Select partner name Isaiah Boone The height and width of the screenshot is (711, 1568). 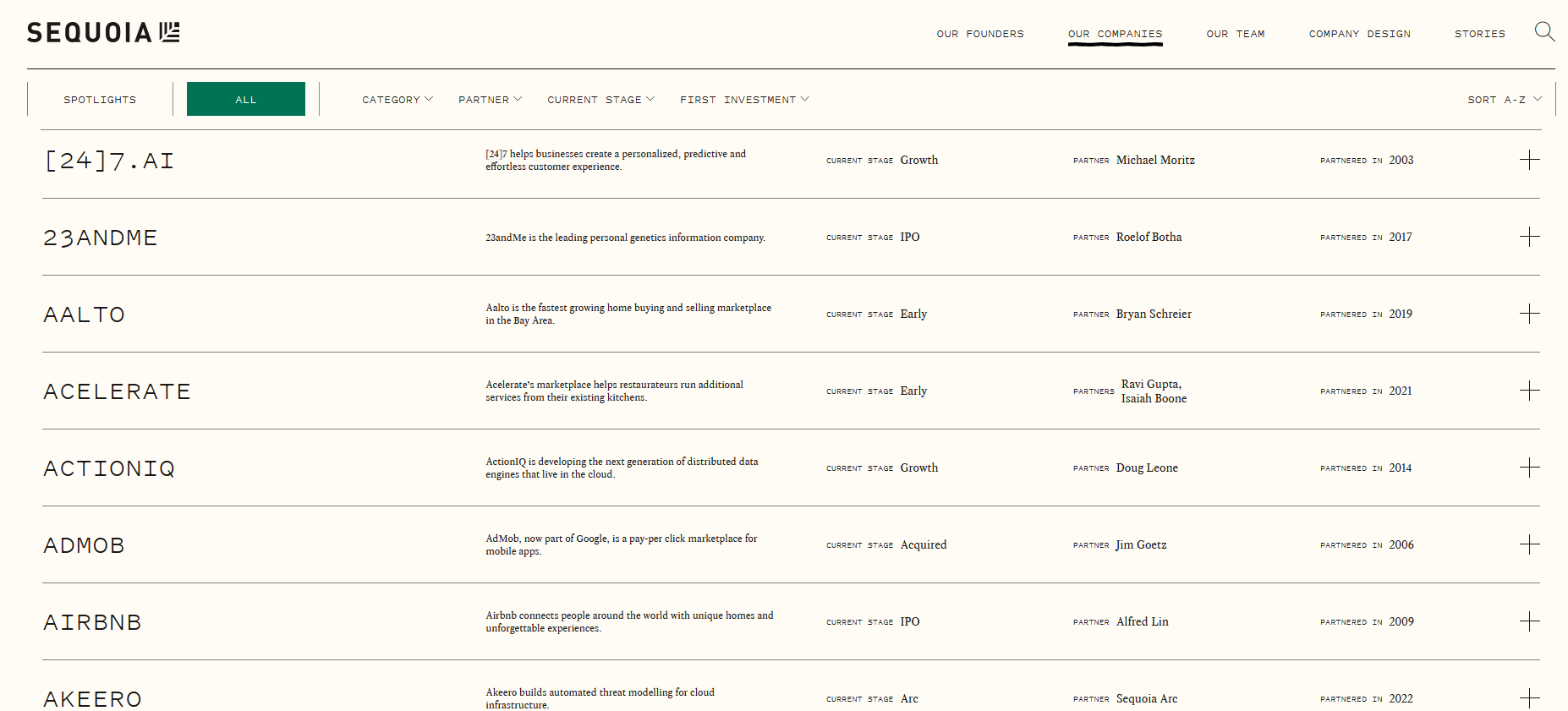point(1154,398)
